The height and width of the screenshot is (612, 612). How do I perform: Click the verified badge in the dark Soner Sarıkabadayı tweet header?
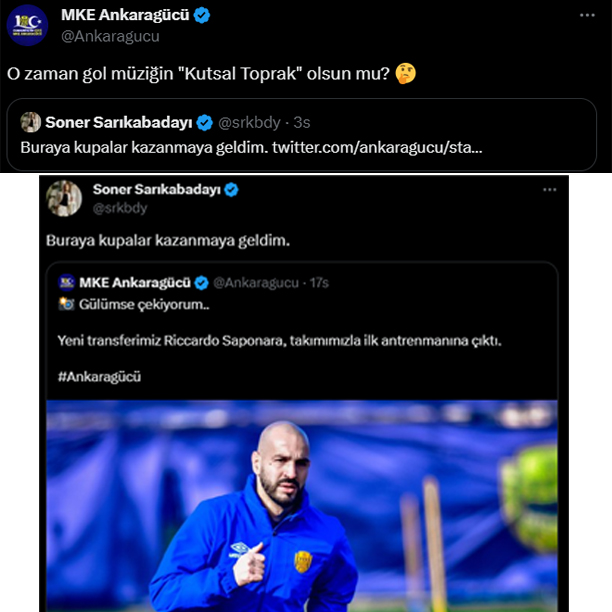pos(232,189)
